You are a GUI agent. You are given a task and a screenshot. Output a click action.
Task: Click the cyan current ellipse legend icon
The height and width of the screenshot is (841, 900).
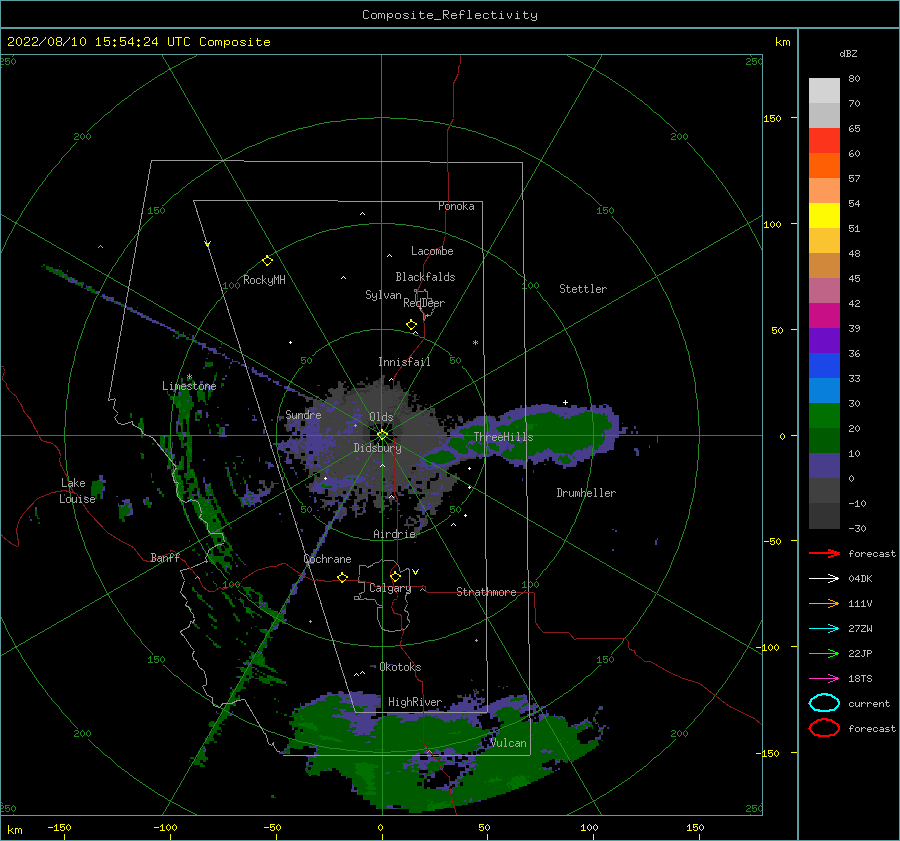coord(824,703)
